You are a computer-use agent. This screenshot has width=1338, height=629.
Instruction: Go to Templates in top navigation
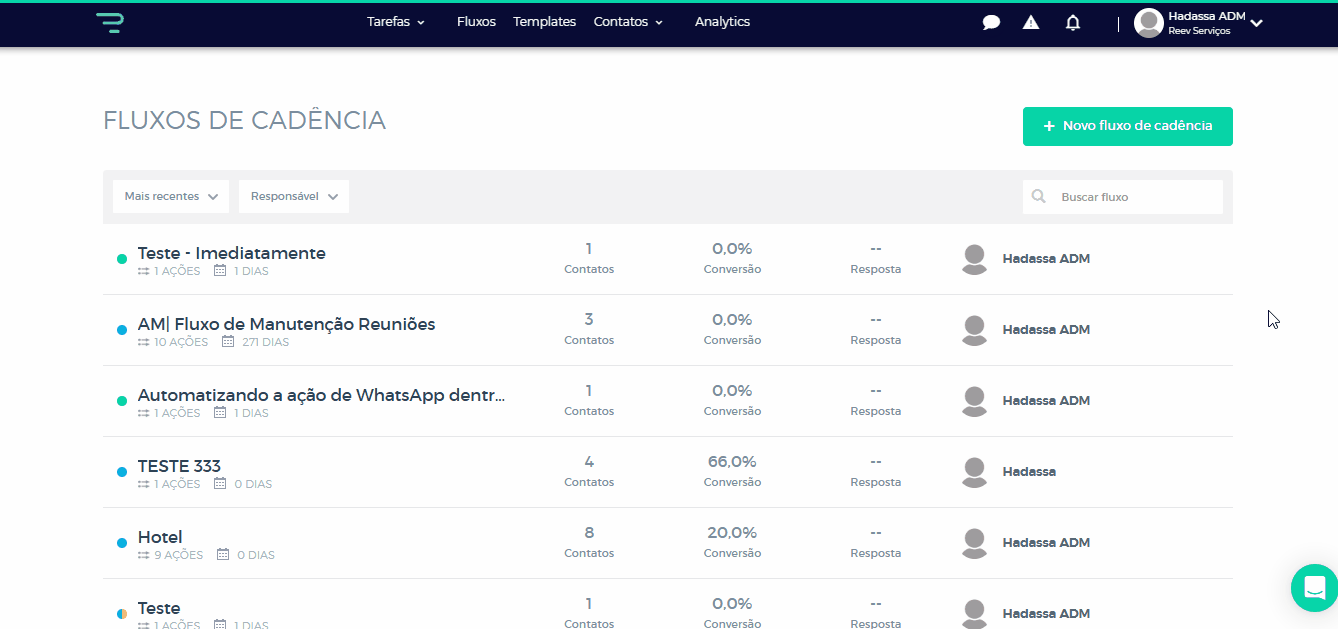544,22
